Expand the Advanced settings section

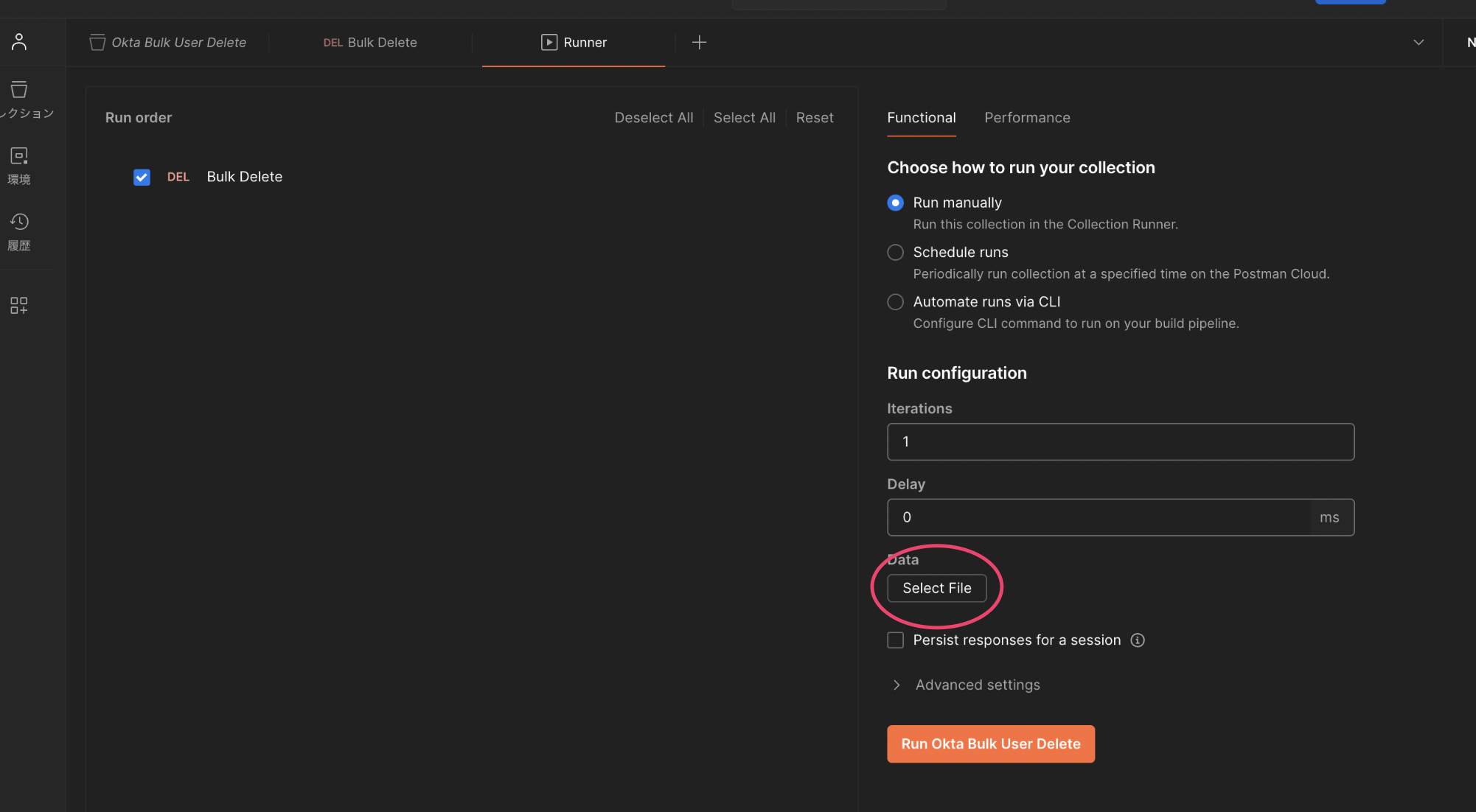tap(977, 685)
